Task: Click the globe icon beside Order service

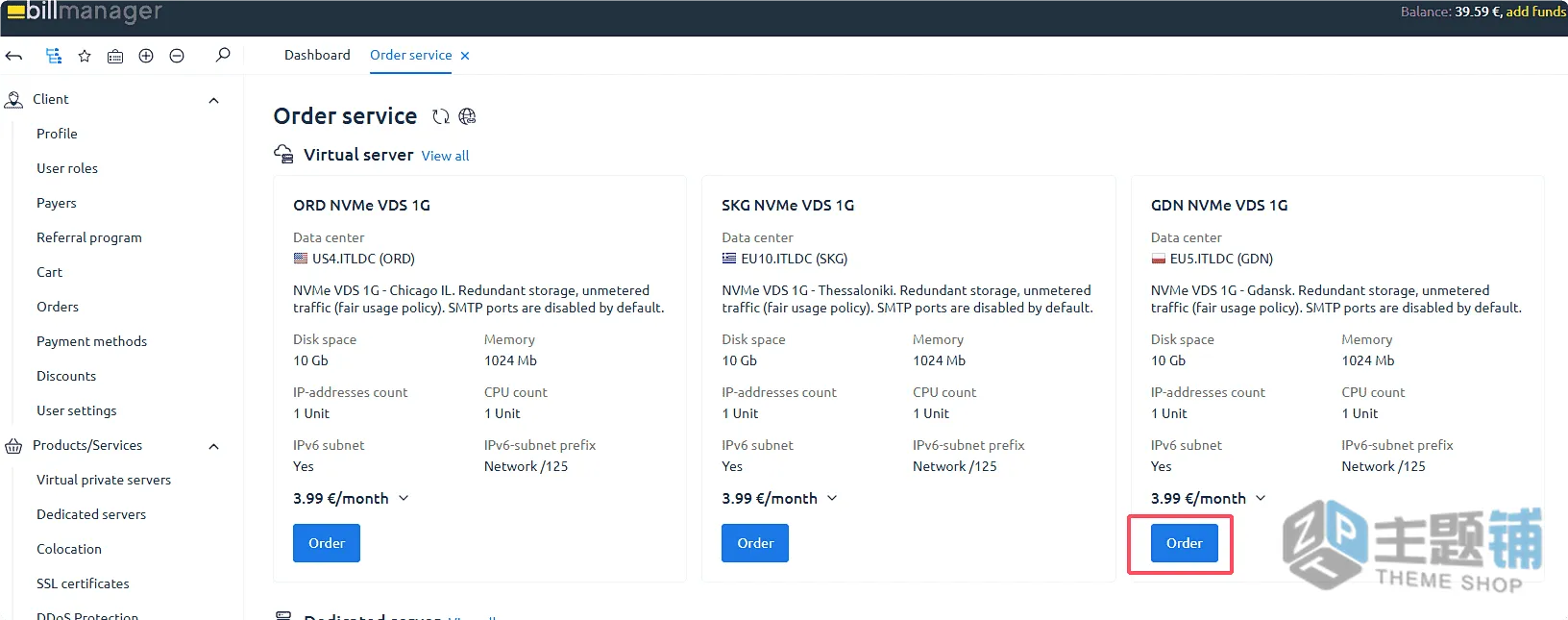Action: point(467,116)
